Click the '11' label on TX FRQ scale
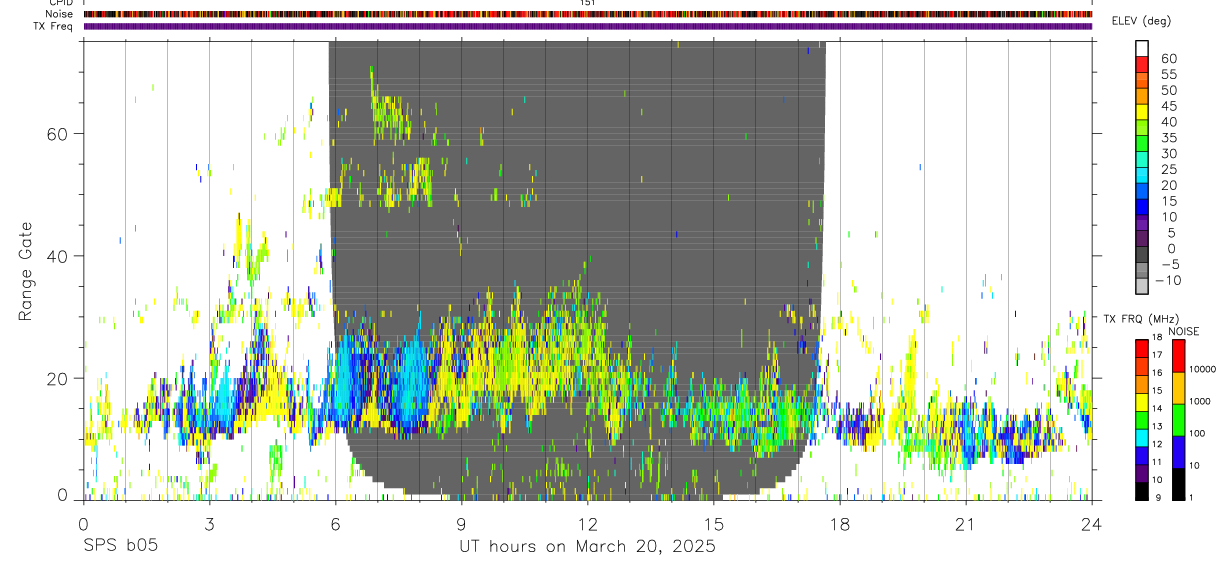This screenshot has width=1228, height=567. tap(1157, 462)
